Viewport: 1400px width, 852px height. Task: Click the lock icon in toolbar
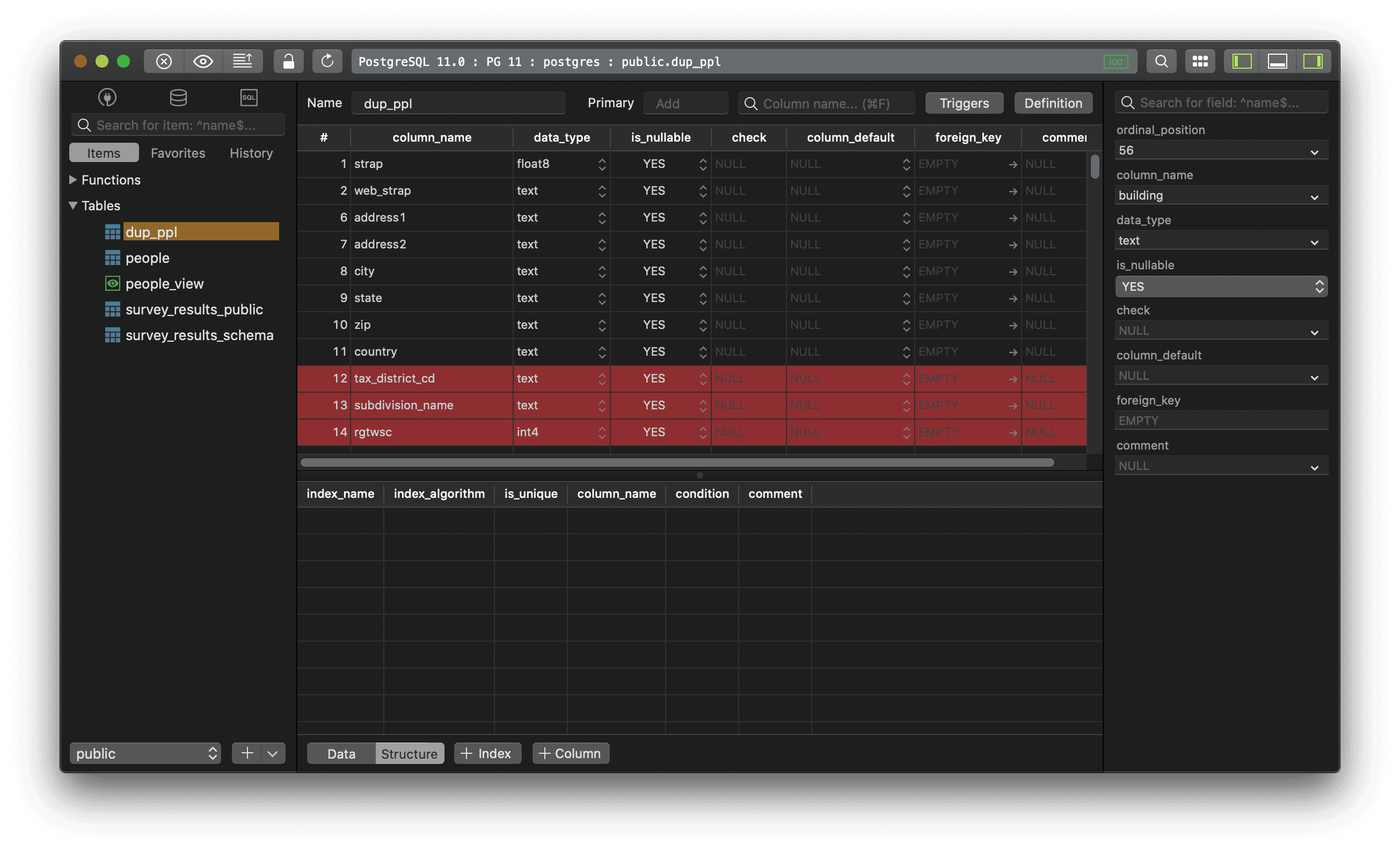point(289,61)
